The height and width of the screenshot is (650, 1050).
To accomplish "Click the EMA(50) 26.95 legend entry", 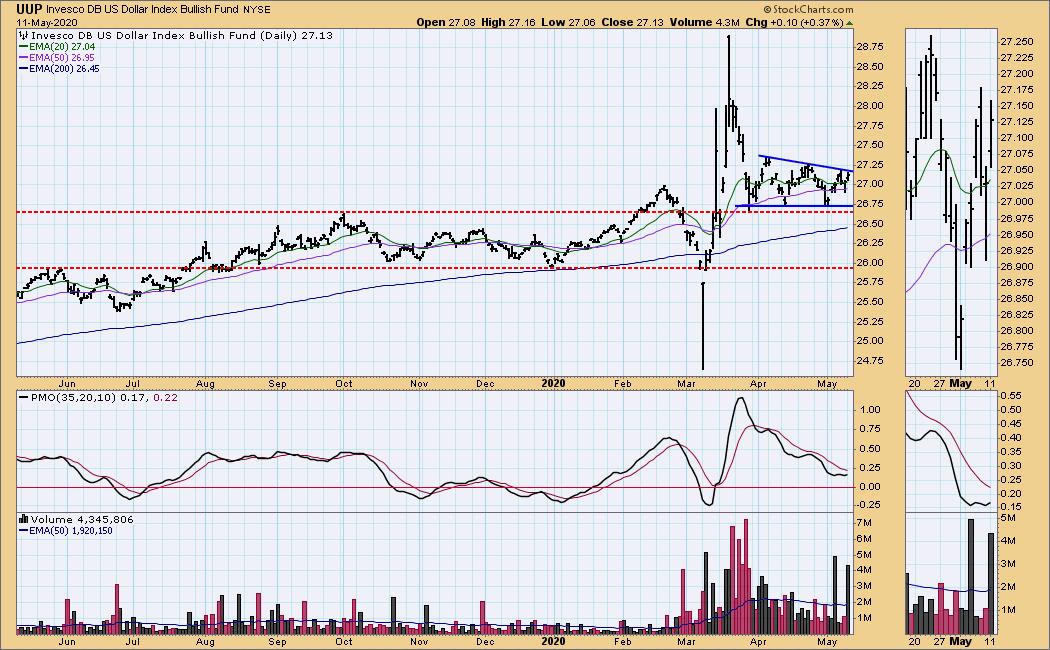I will click(62, 58).
